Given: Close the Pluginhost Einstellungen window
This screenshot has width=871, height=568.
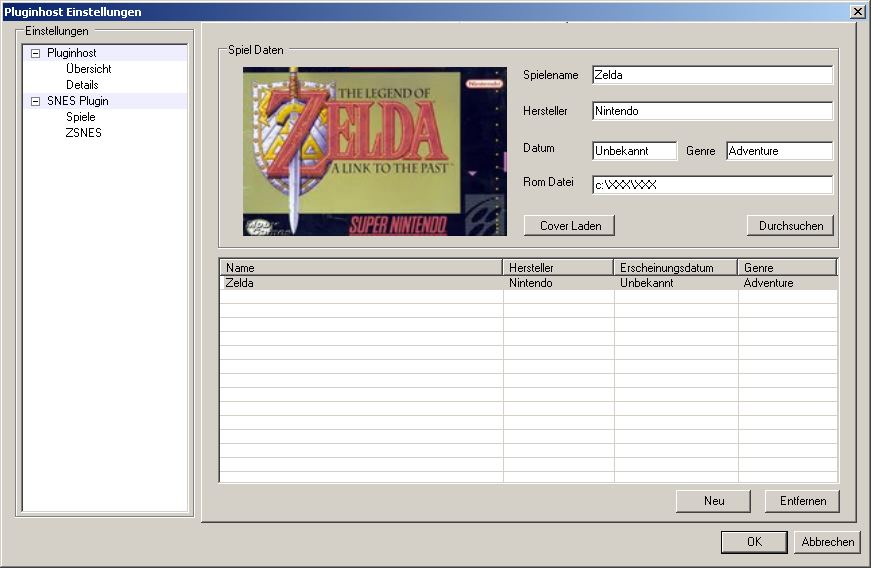Looking at the screenshot, I should coord(858,12).
